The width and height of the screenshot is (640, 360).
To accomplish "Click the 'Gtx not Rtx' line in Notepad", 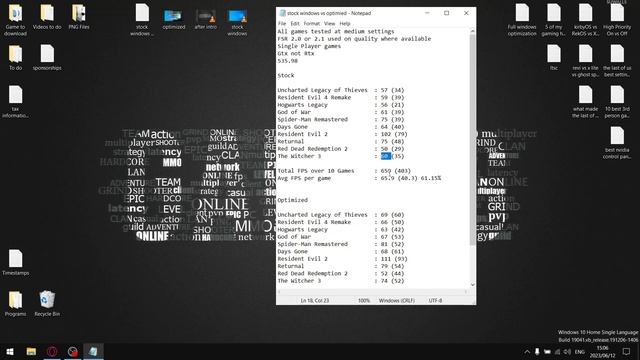I will point(296,53).
